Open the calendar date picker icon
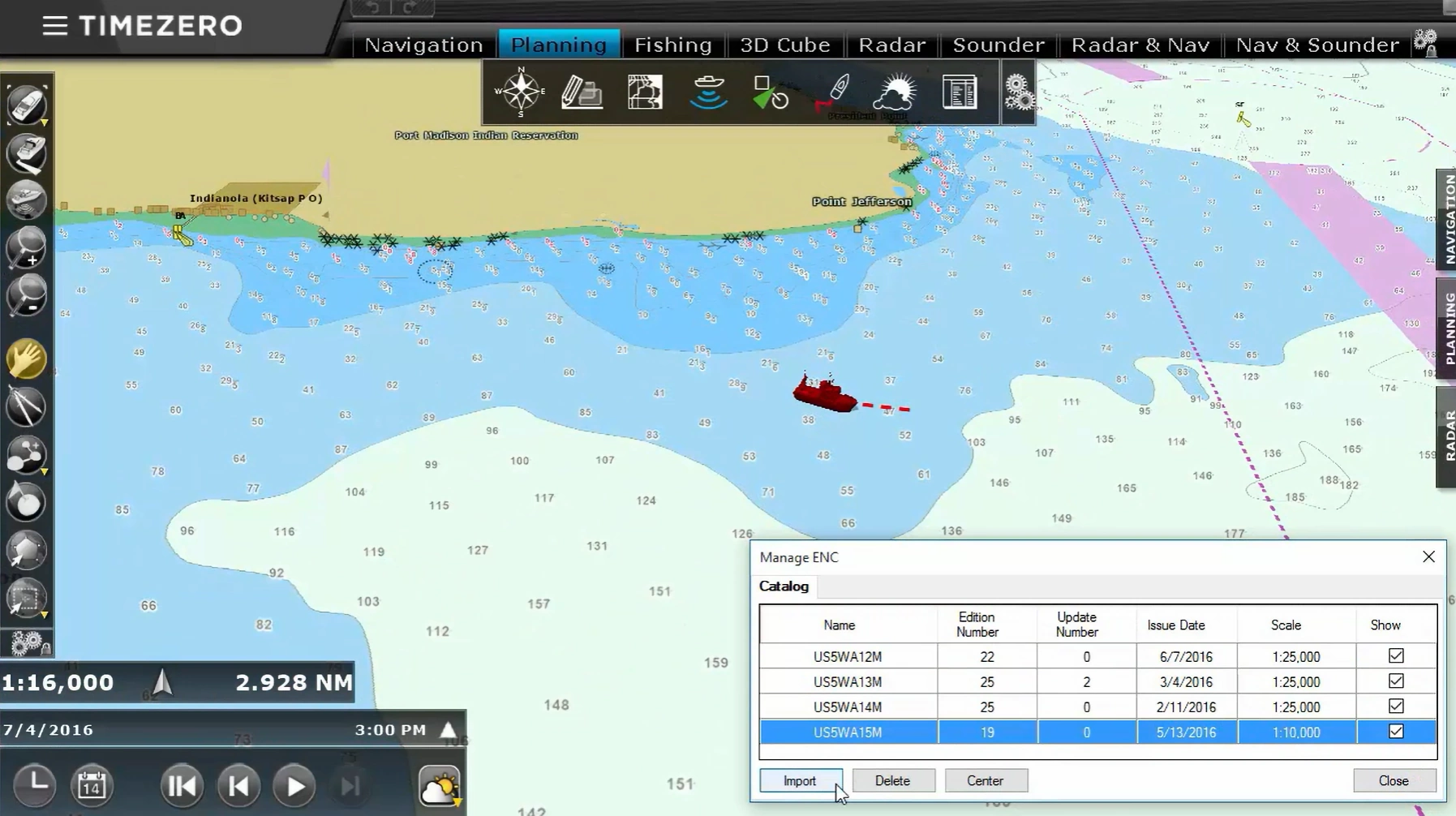 pos(92,784)
